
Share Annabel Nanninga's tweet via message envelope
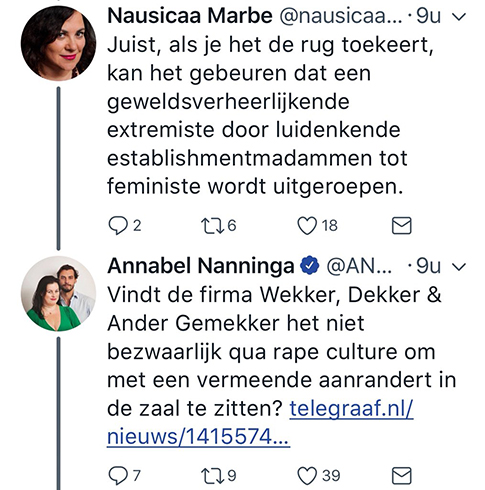point(401,476)
